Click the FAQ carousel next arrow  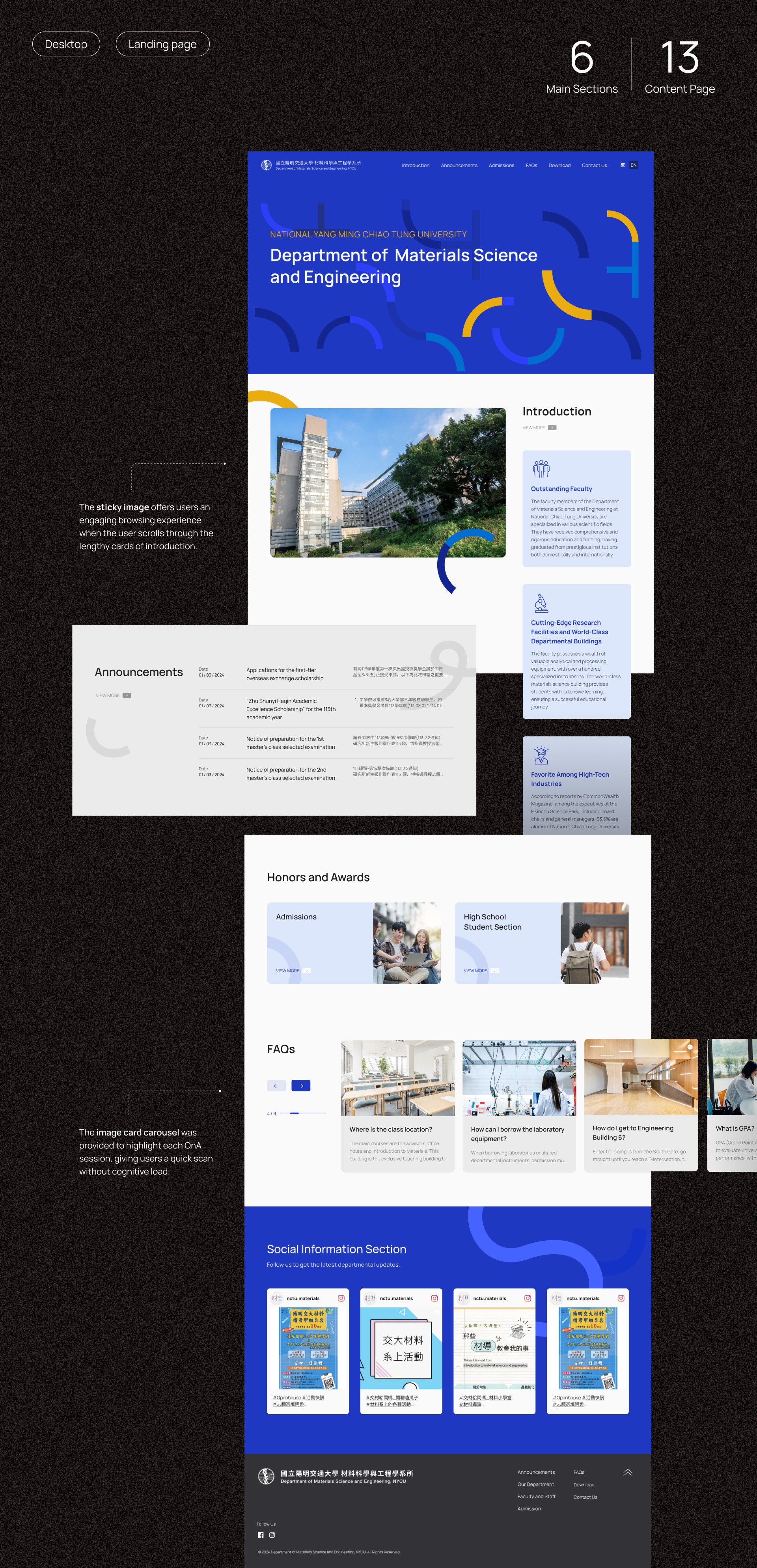[300, 1085]
